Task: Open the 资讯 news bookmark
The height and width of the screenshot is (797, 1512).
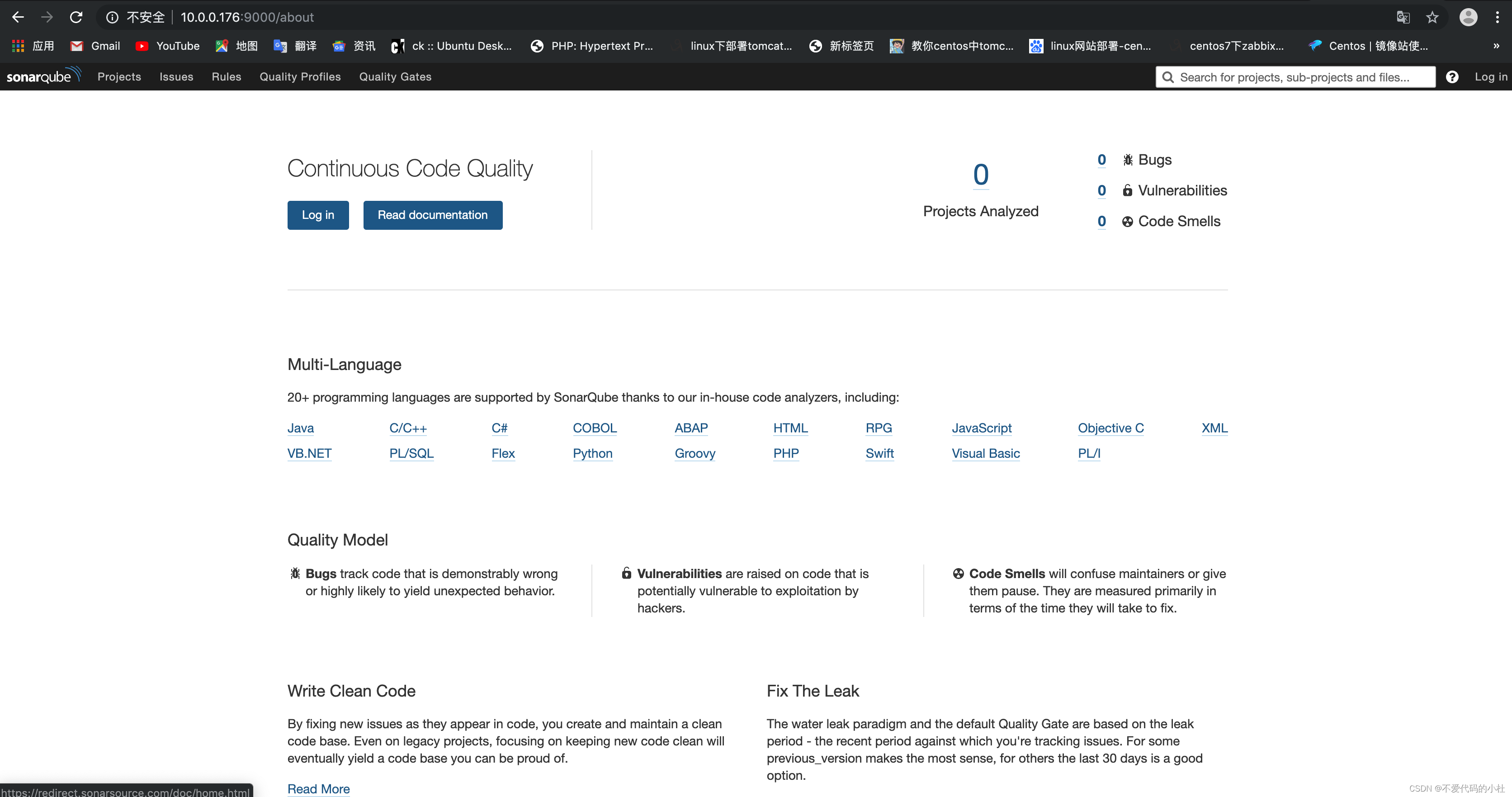Action: tap(354, 46)
